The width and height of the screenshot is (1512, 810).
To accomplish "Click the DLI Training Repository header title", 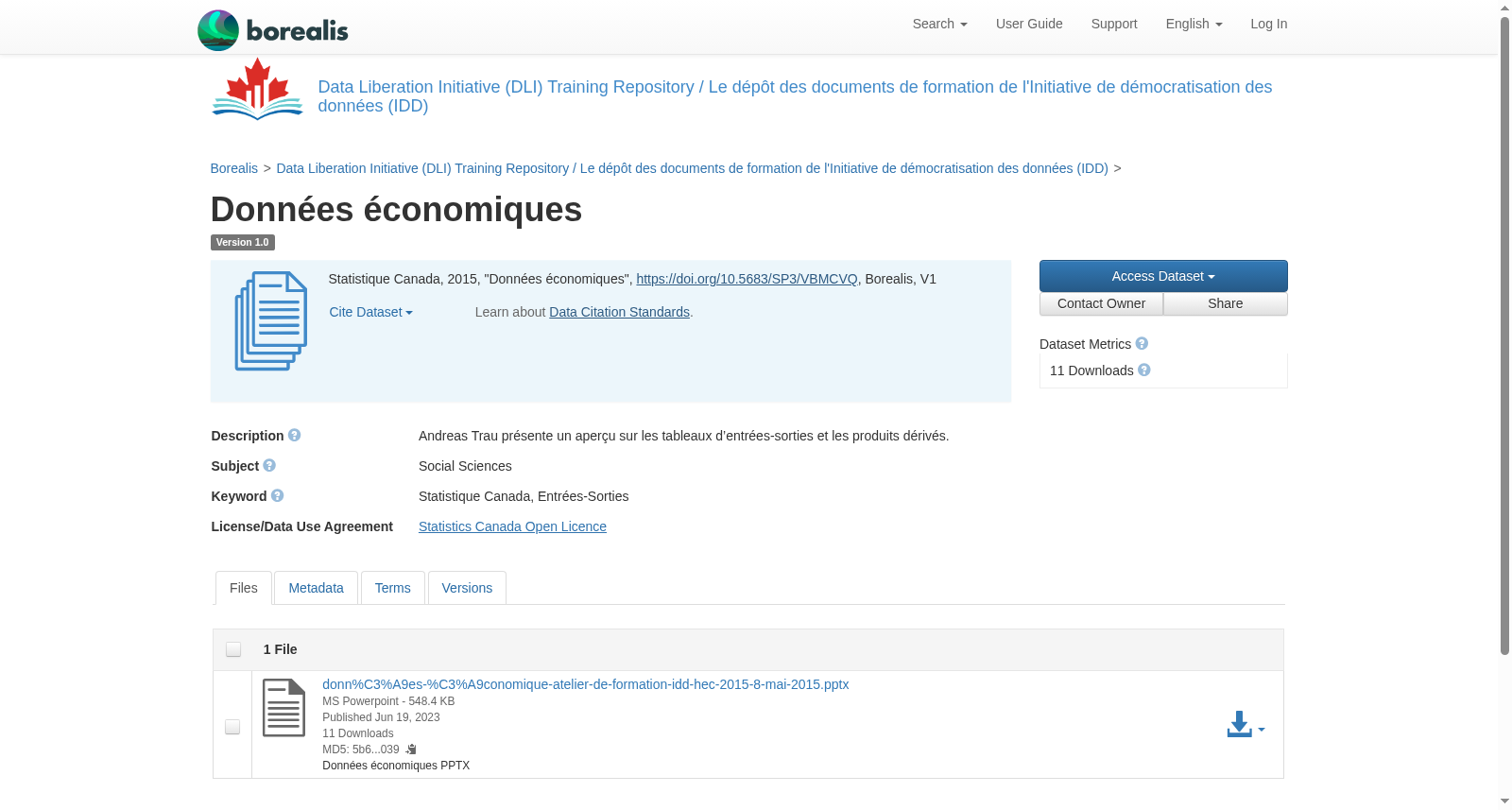I will pyautogui.click(x=795, y=96).
